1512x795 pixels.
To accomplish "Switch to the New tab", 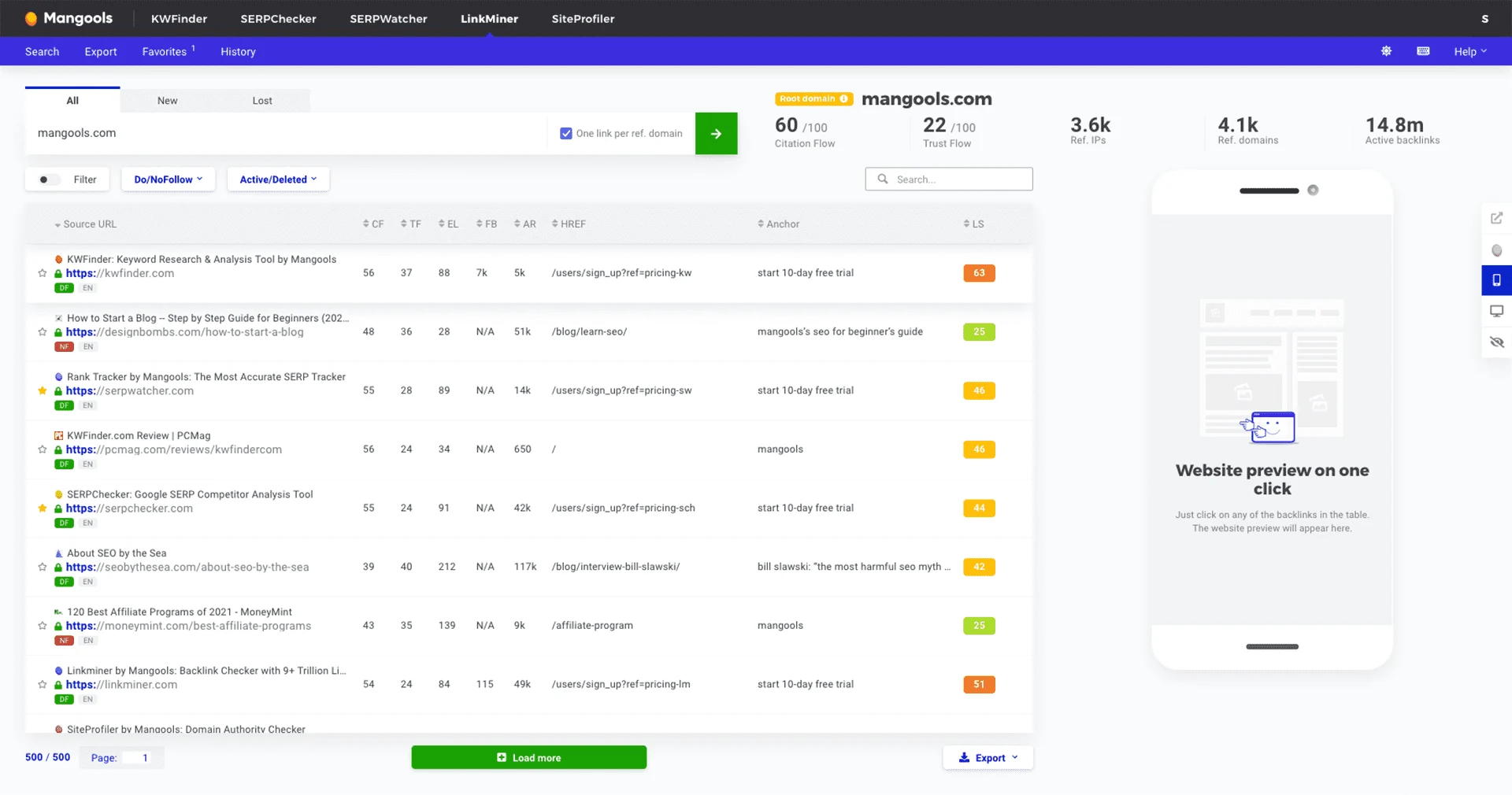I will [167, 100].
